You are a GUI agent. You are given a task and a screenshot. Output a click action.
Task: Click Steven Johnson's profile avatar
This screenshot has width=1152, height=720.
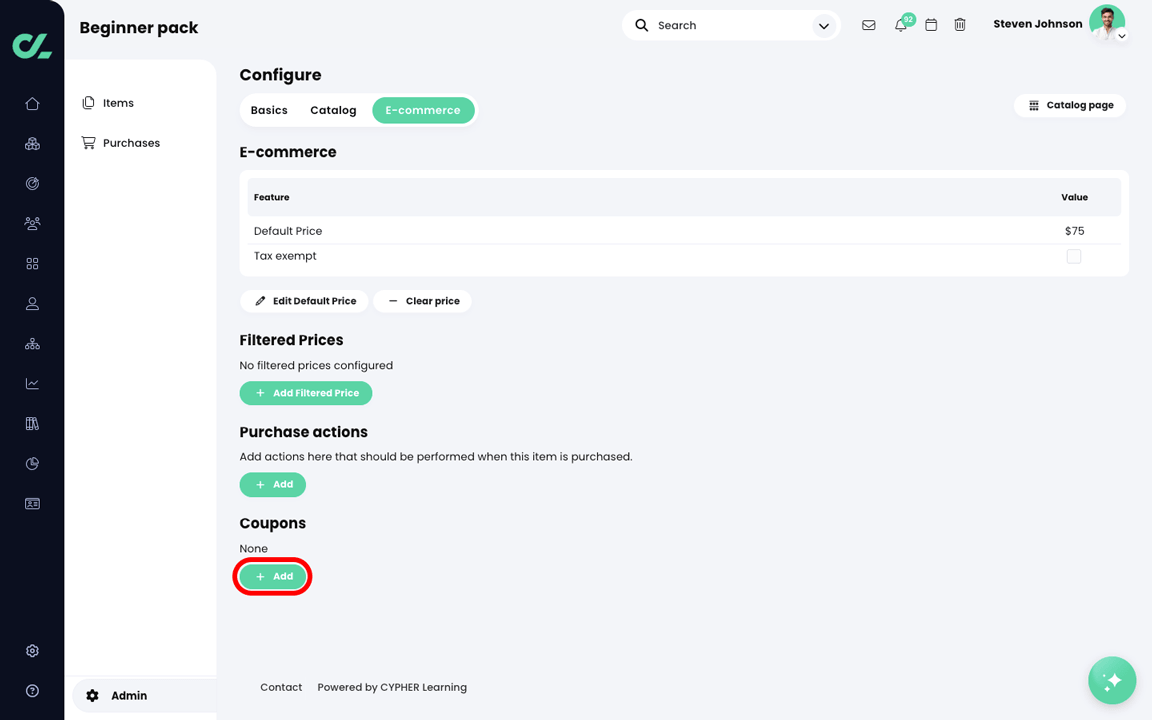coord(1106,22)
